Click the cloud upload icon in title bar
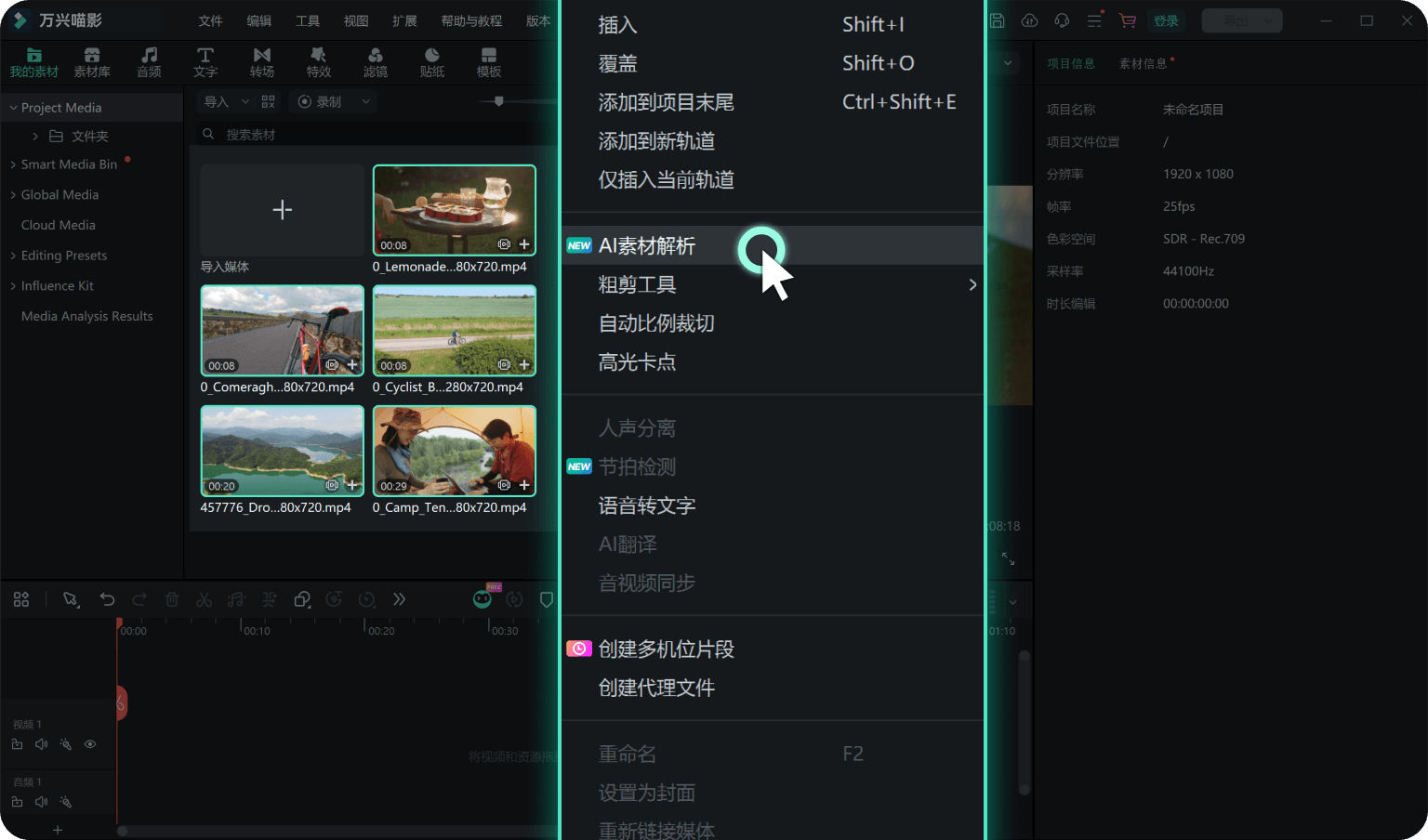Viewport: 1428px width, 840px height. [1029, 20]
